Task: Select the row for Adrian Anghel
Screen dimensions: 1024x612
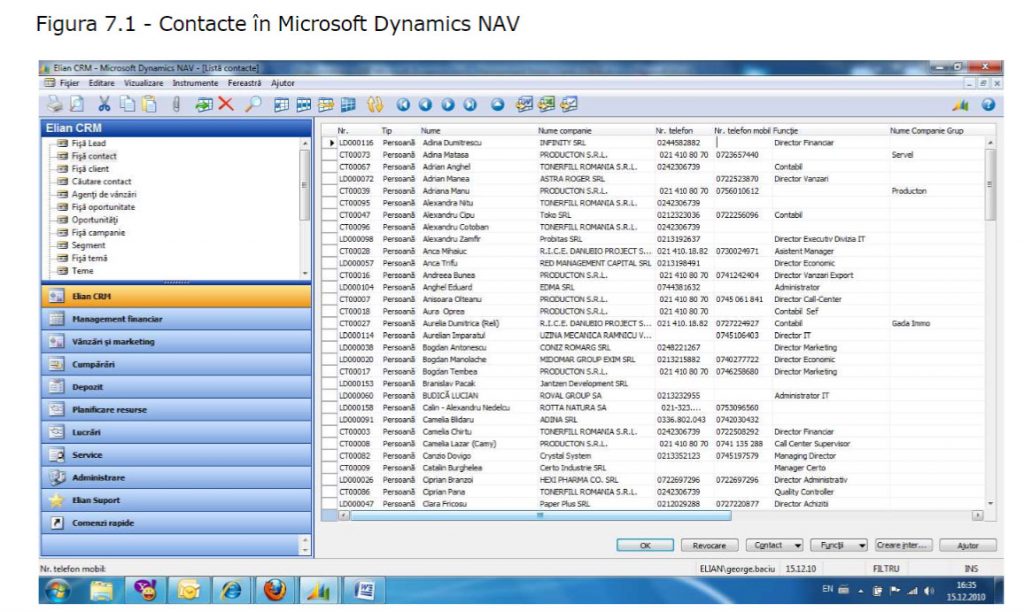Action: click(x=654, y=167)
